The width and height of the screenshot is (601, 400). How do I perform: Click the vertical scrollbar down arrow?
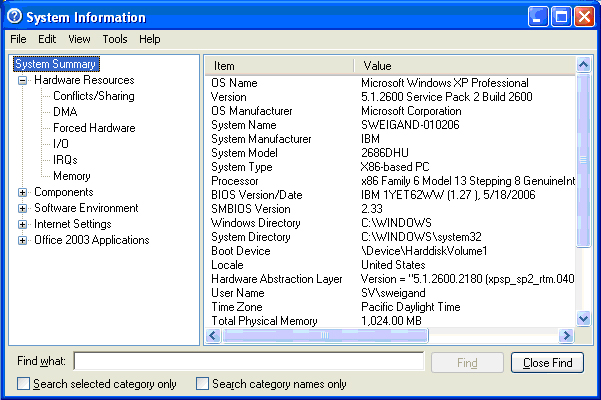(583, 318)
